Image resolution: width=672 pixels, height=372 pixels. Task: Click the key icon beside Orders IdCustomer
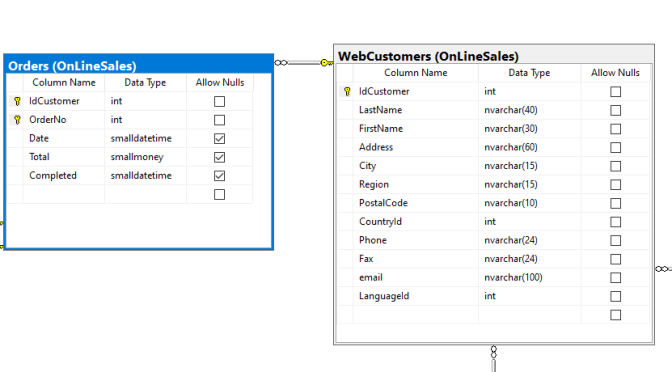[17, 101]
